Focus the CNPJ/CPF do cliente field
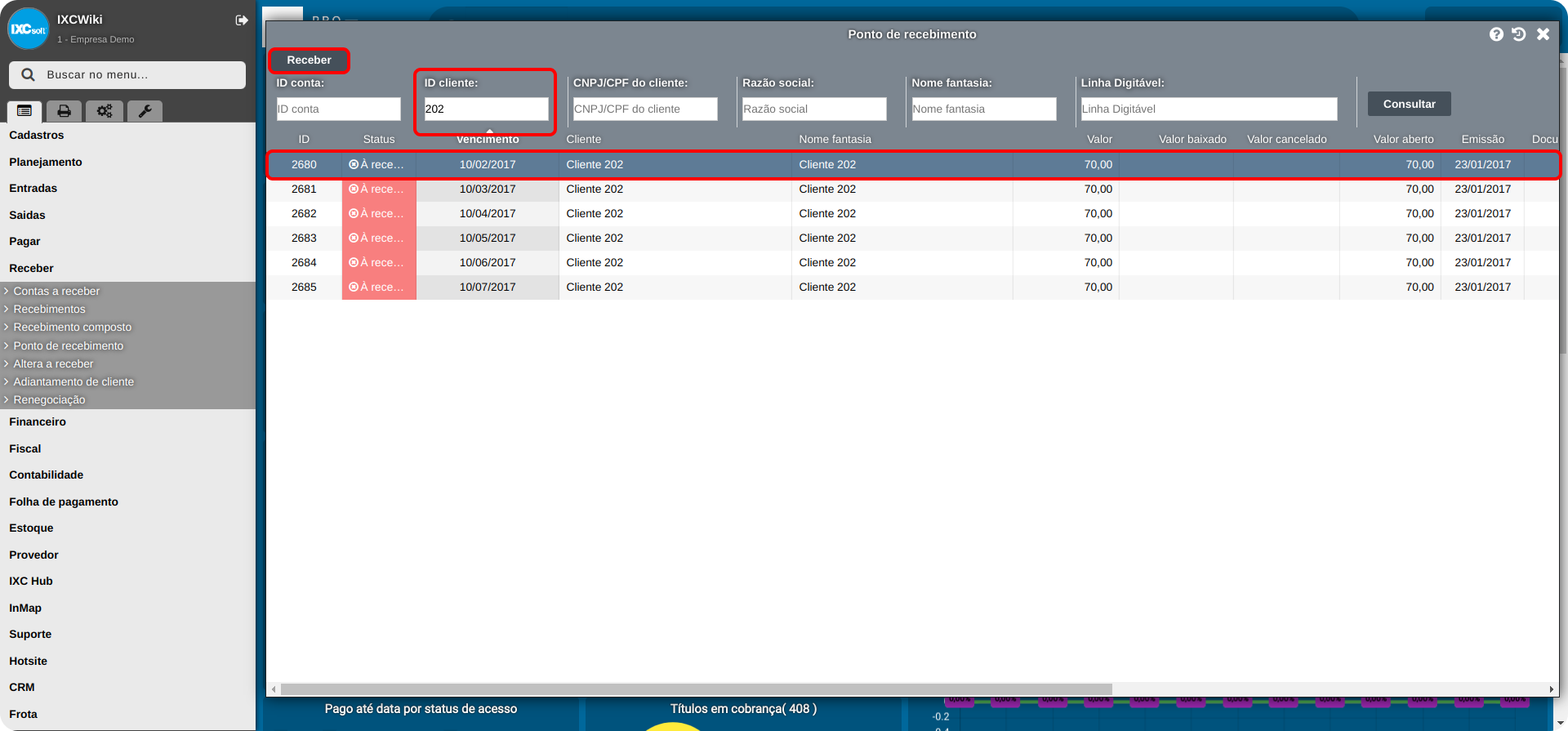Viewport: 1568px width, 731px height. [x=645, y=109]
